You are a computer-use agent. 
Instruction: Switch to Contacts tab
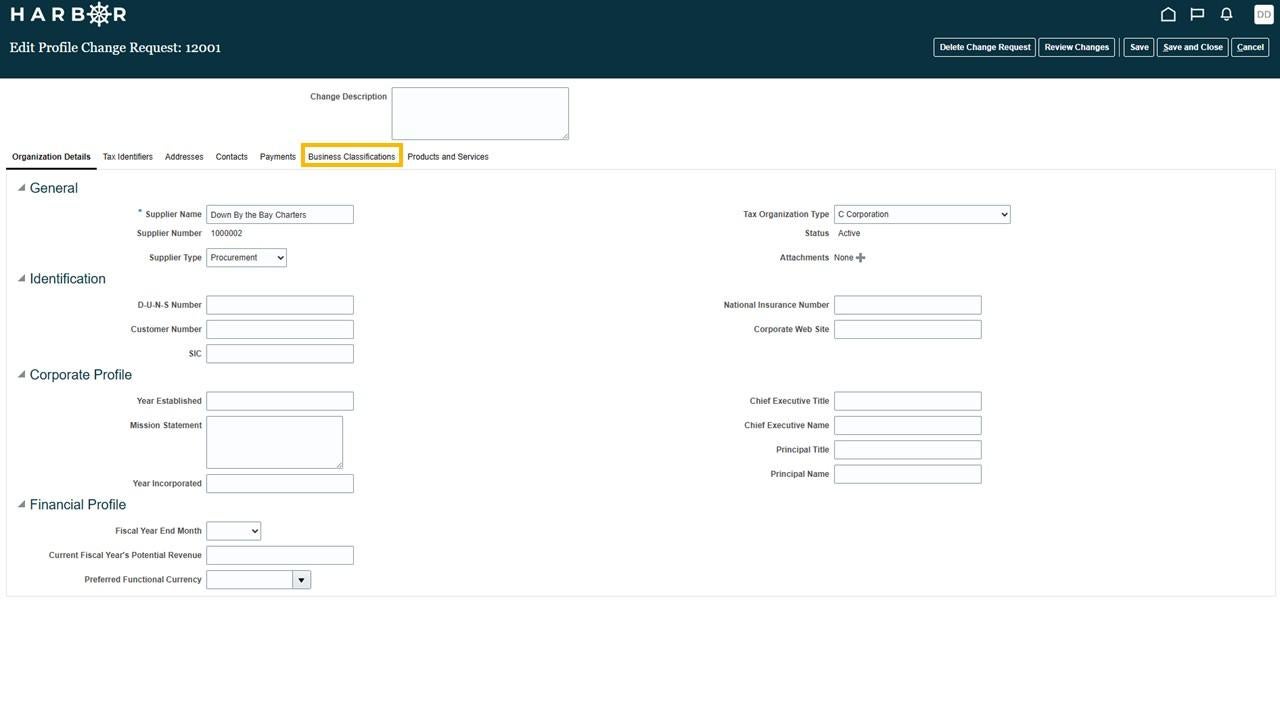[x=232, y=157]
